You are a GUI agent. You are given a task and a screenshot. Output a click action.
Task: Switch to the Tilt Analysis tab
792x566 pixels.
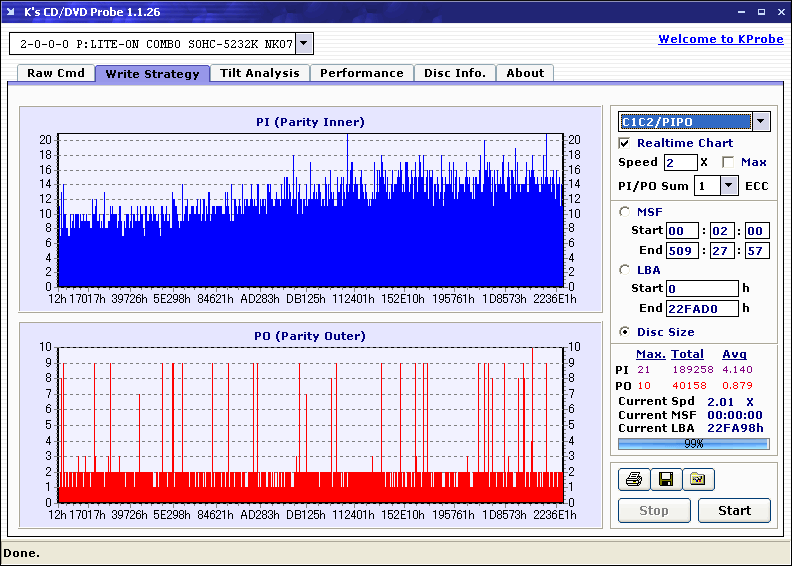pos(259,73)
